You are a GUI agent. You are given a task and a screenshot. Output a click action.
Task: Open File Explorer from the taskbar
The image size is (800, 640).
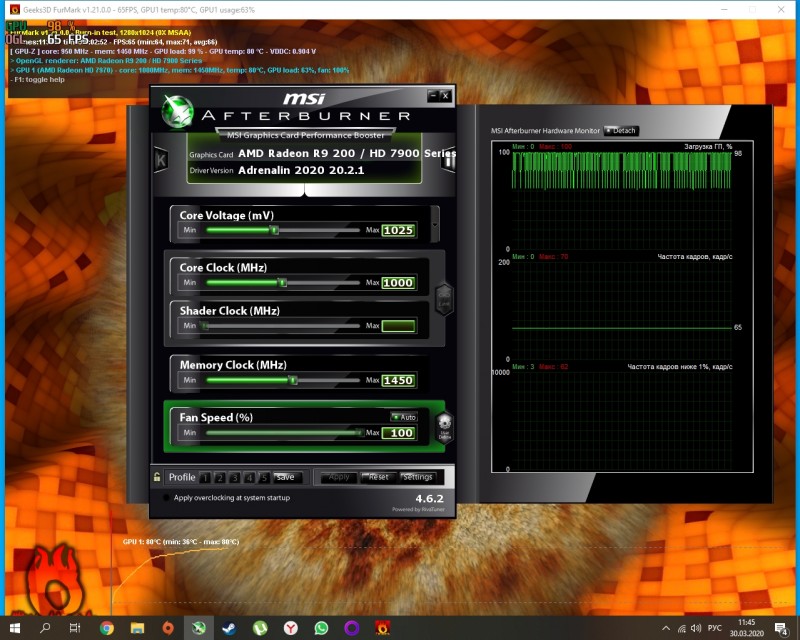(137, 628)
